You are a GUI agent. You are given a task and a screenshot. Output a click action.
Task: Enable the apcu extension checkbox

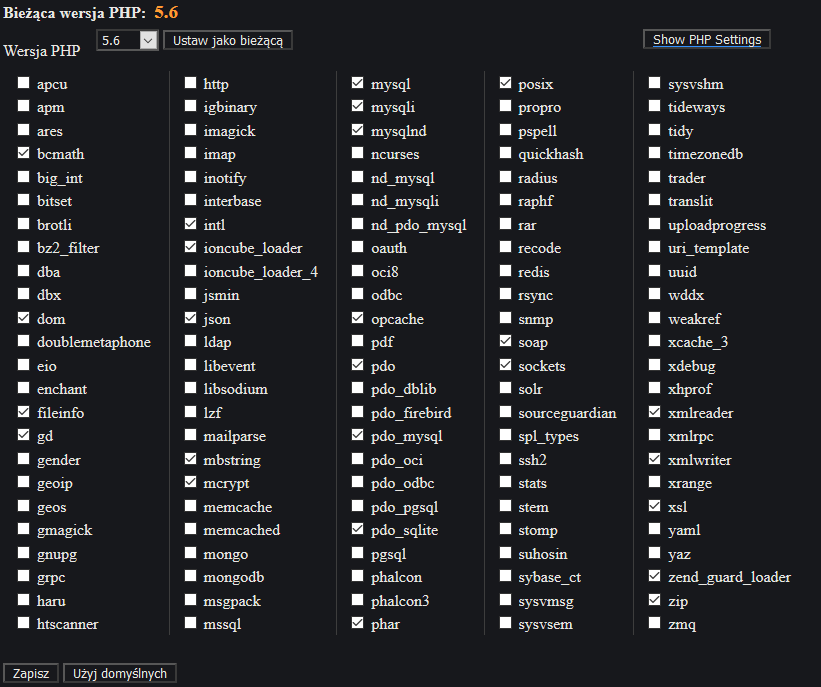(x=24, y=84)
